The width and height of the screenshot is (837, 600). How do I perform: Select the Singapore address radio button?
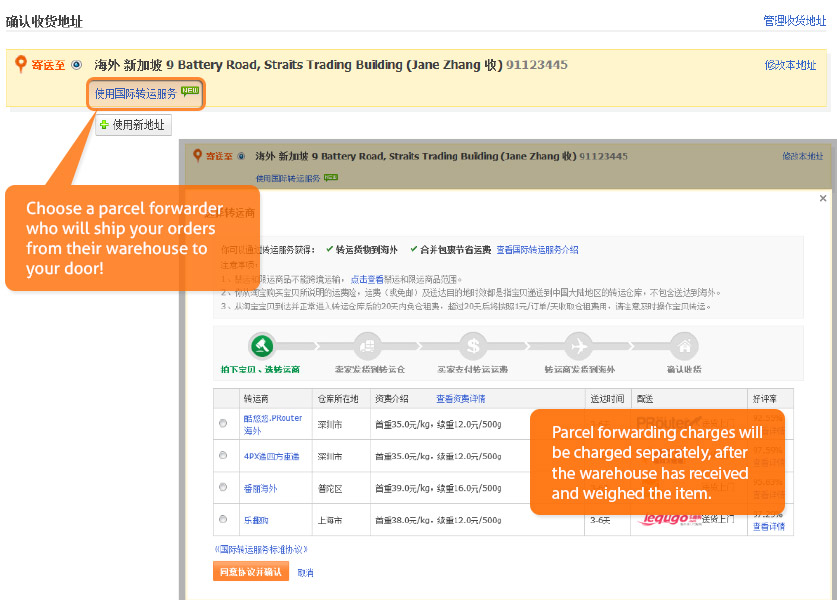tap(76, 65)
